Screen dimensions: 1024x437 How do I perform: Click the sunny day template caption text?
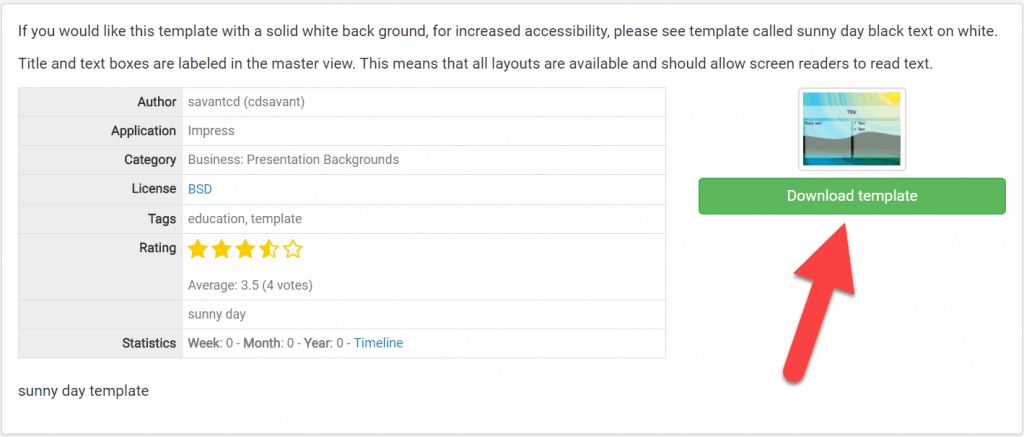coord(84,391)
